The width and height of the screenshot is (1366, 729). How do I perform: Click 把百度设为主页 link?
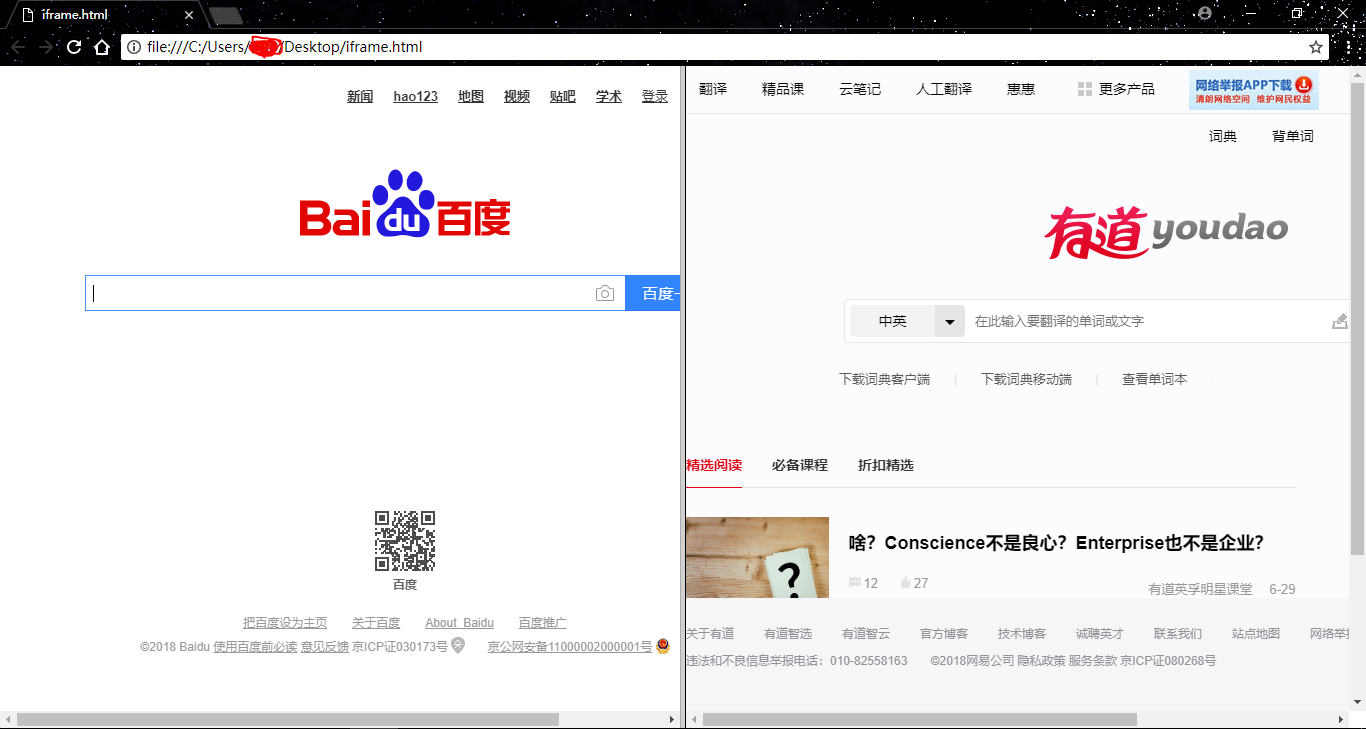[285, 622]
